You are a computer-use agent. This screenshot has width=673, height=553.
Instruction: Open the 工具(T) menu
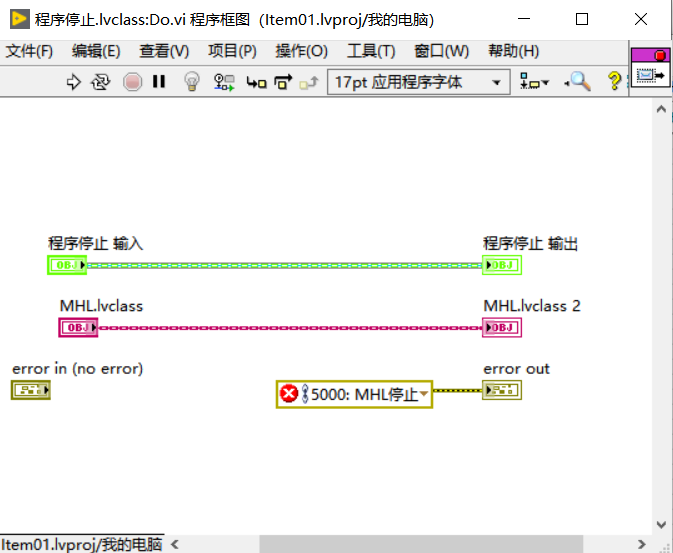point(371,51)
